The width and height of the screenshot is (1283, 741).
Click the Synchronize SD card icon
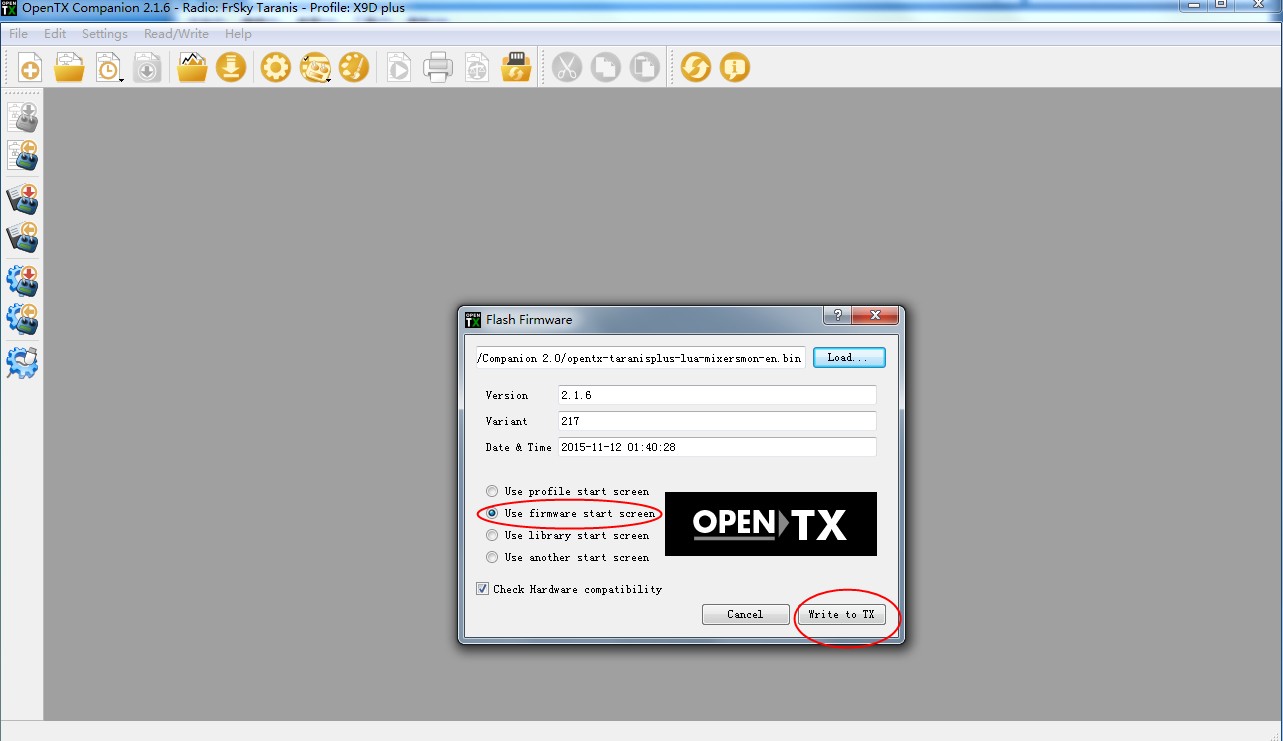click(516, 68)
